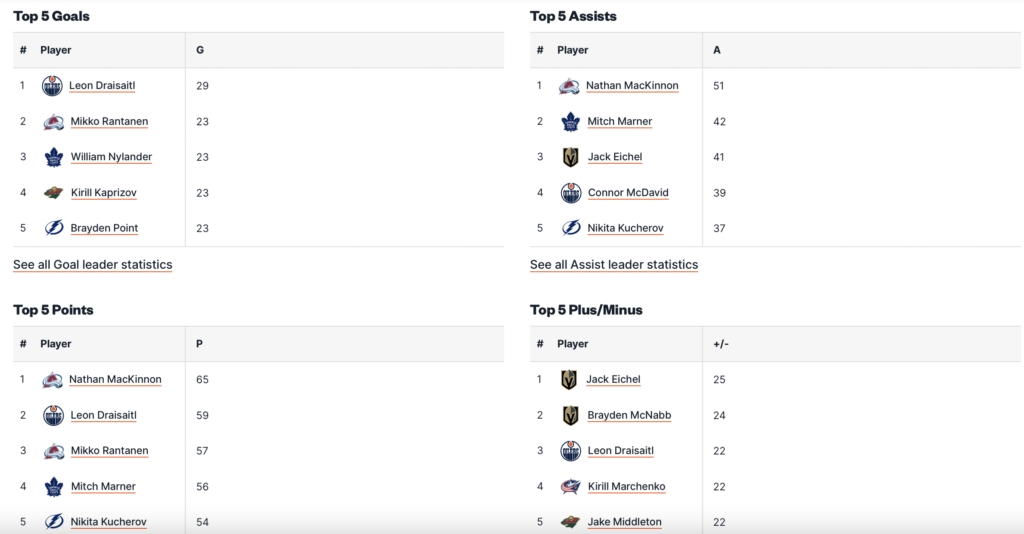Click Avalanche logo beside Nathan MacKinnon in Assists
Viewport: 1024px width, 534px height.
[x=569, y=86]
